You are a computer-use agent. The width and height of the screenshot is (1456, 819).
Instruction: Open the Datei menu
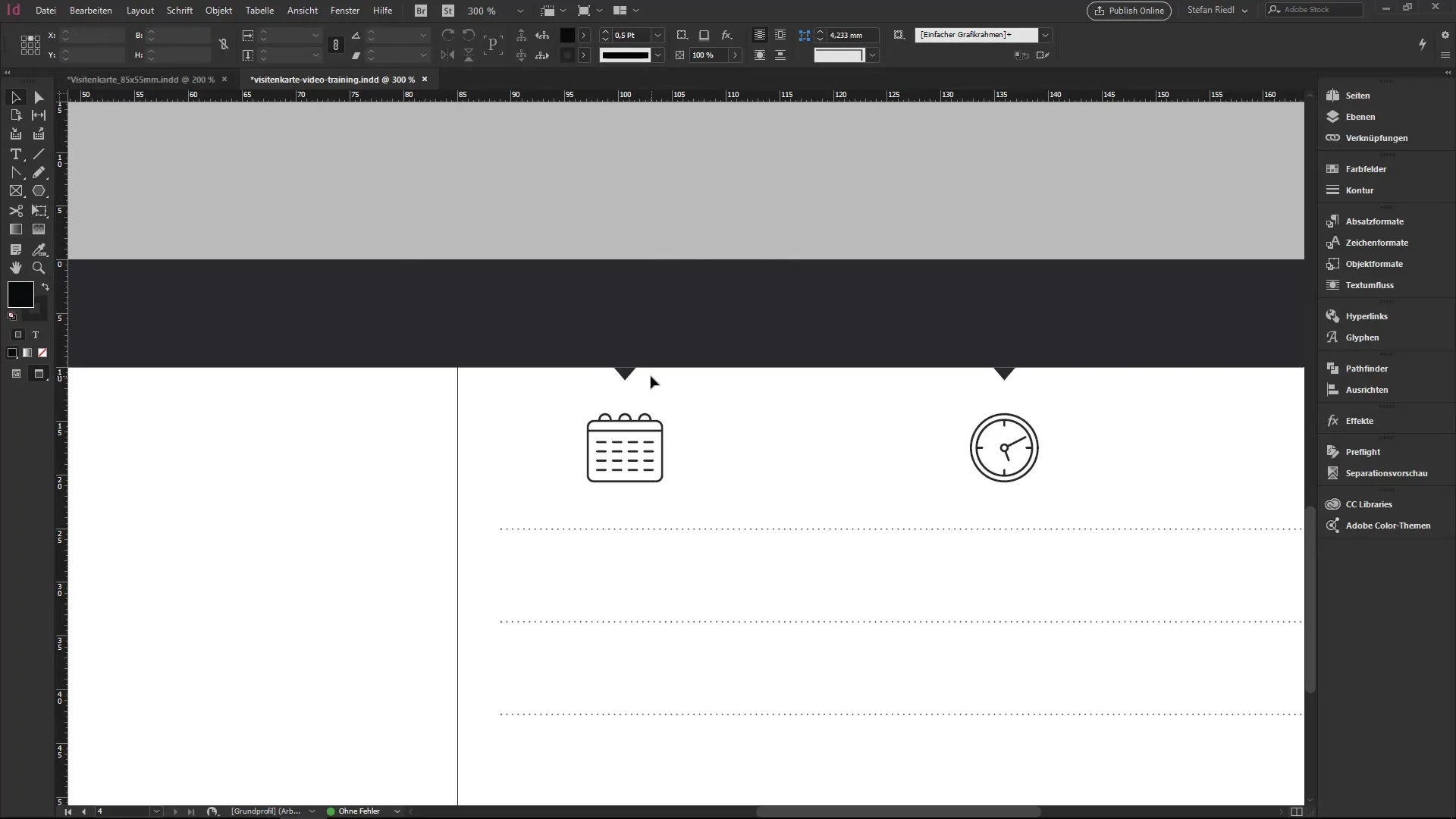(x=45, y=11)
